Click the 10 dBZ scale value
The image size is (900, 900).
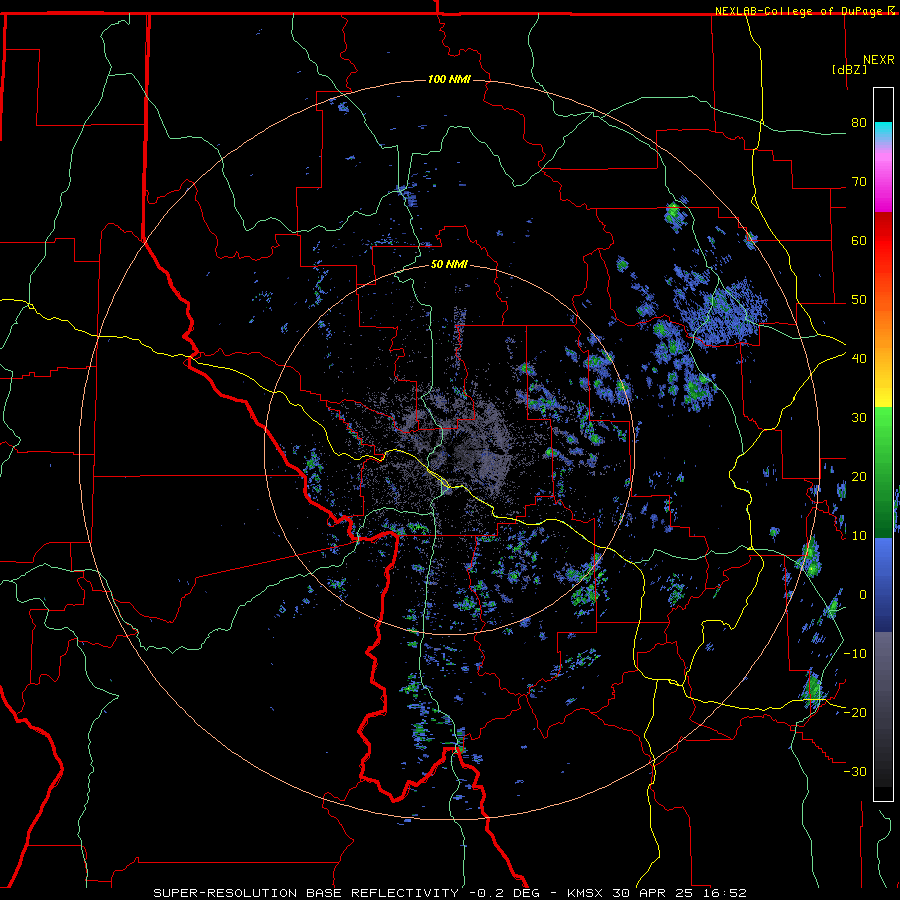coord(859,536)
